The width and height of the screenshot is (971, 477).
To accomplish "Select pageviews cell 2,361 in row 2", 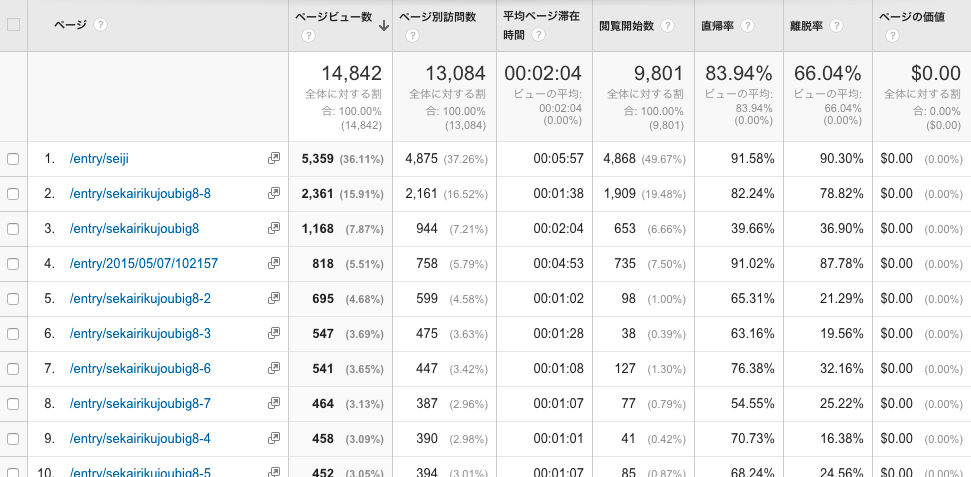I will coord(318,194).
